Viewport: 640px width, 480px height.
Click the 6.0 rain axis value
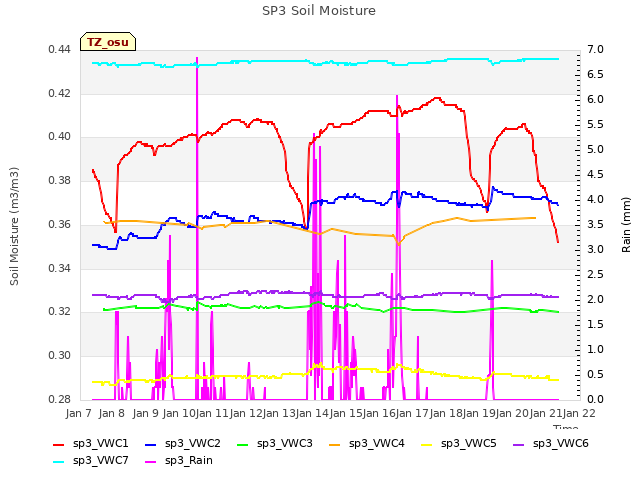[x=595, y=100]
